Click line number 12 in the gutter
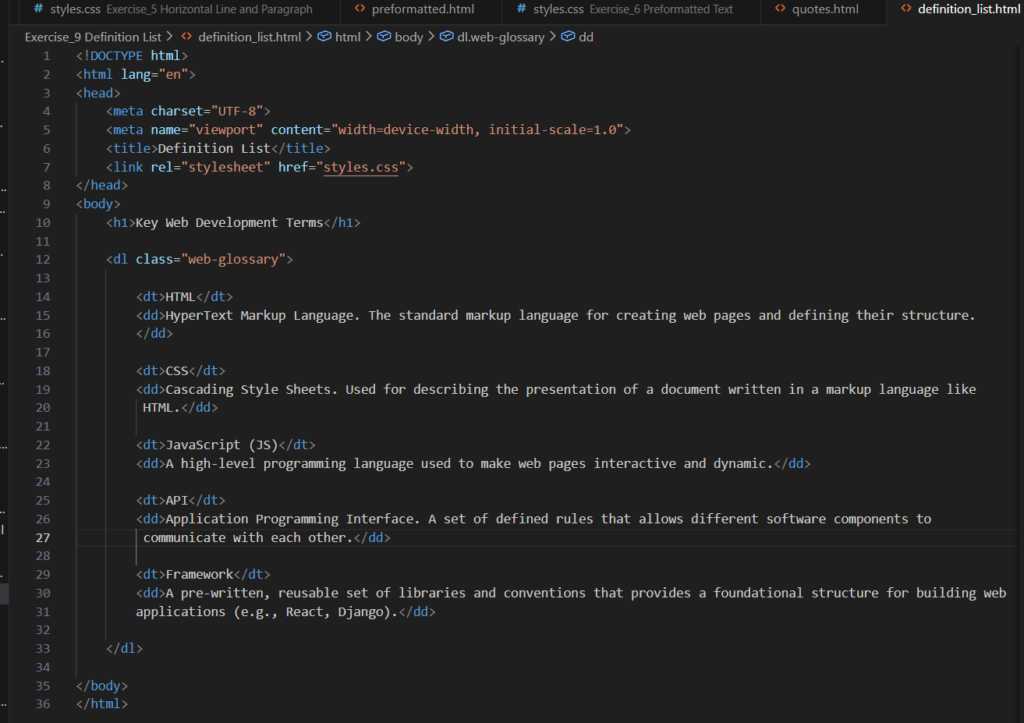 pos(43,259)
